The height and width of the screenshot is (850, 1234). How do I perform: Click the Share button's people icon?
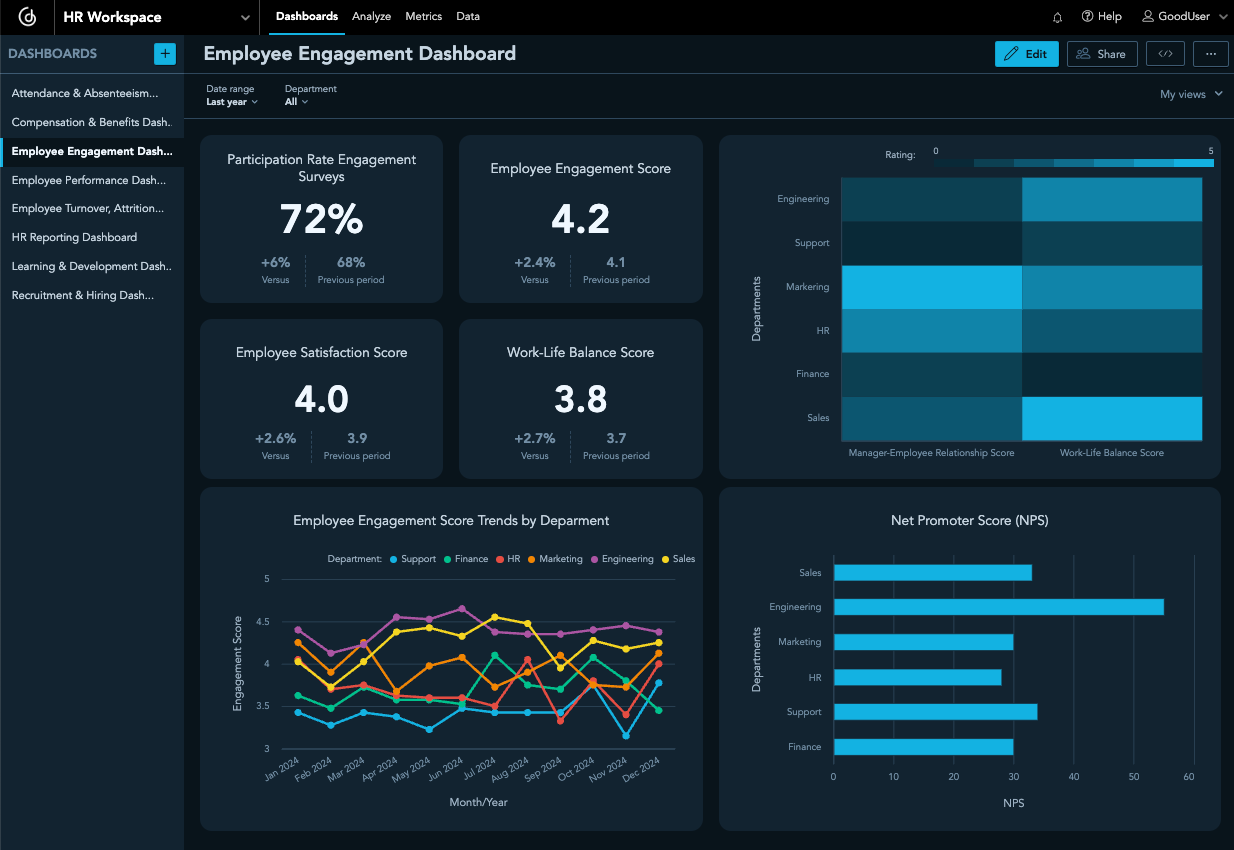pos(1081,54)
